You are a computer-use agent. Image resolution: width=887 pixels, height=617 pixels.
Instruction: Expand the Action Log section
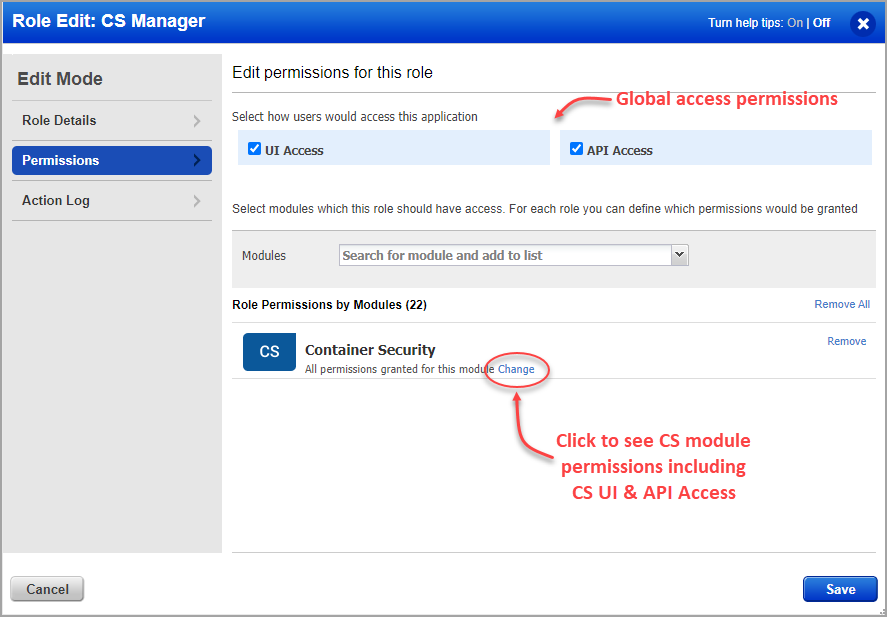(111, 200)
